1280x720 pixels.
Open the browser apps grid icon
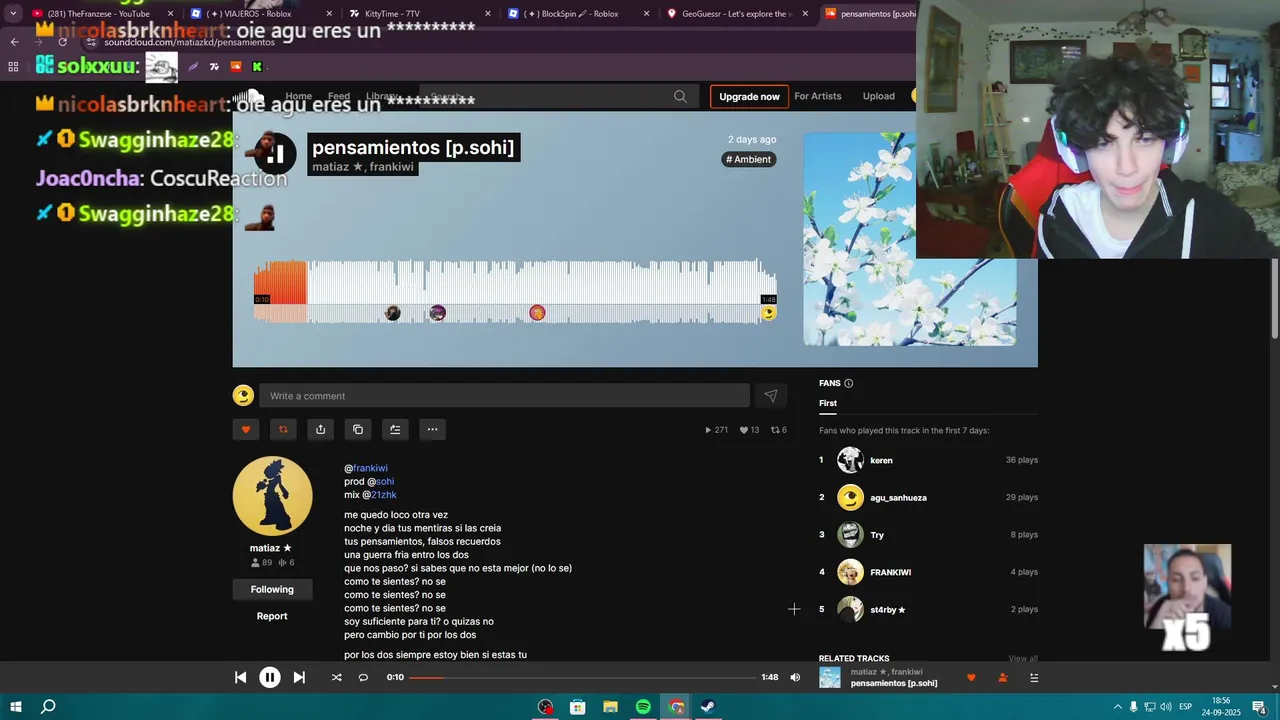click(13, 67)
